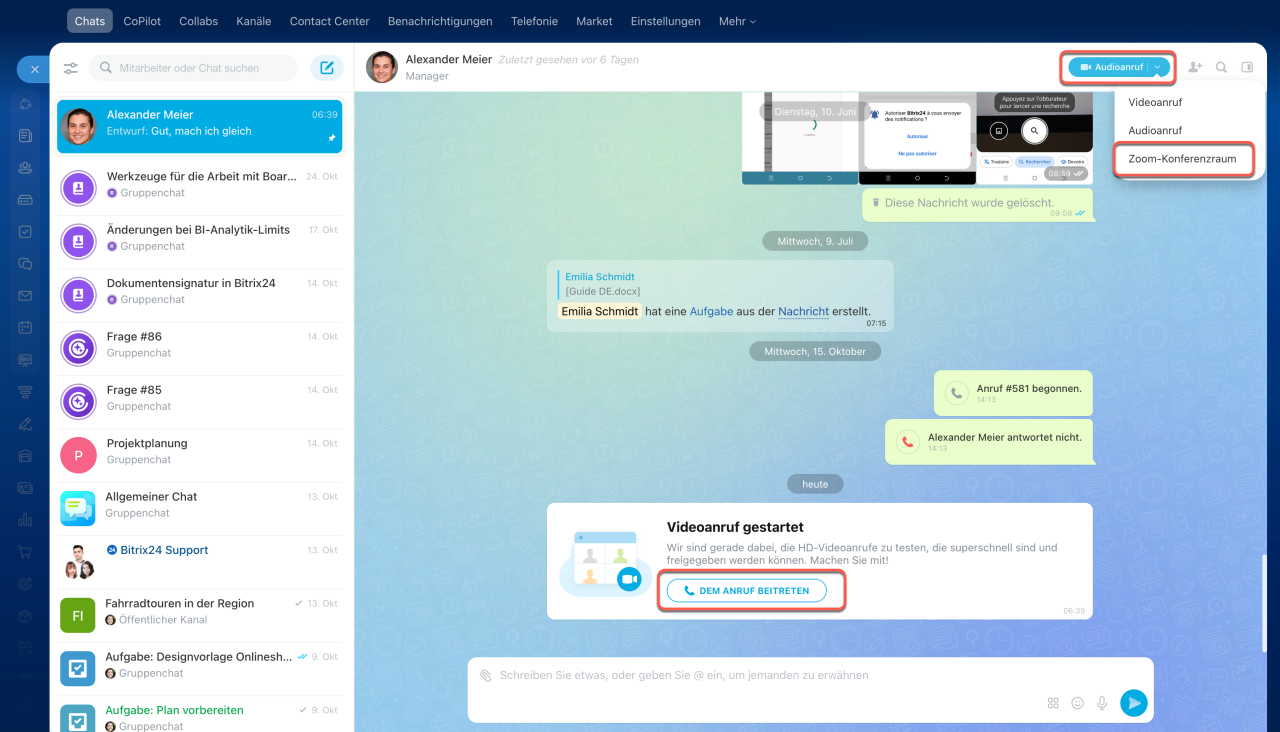This screenshot has height=732, width=1280.
Task: Click the red phone icon in missed call message
Action: click(907, 442)
